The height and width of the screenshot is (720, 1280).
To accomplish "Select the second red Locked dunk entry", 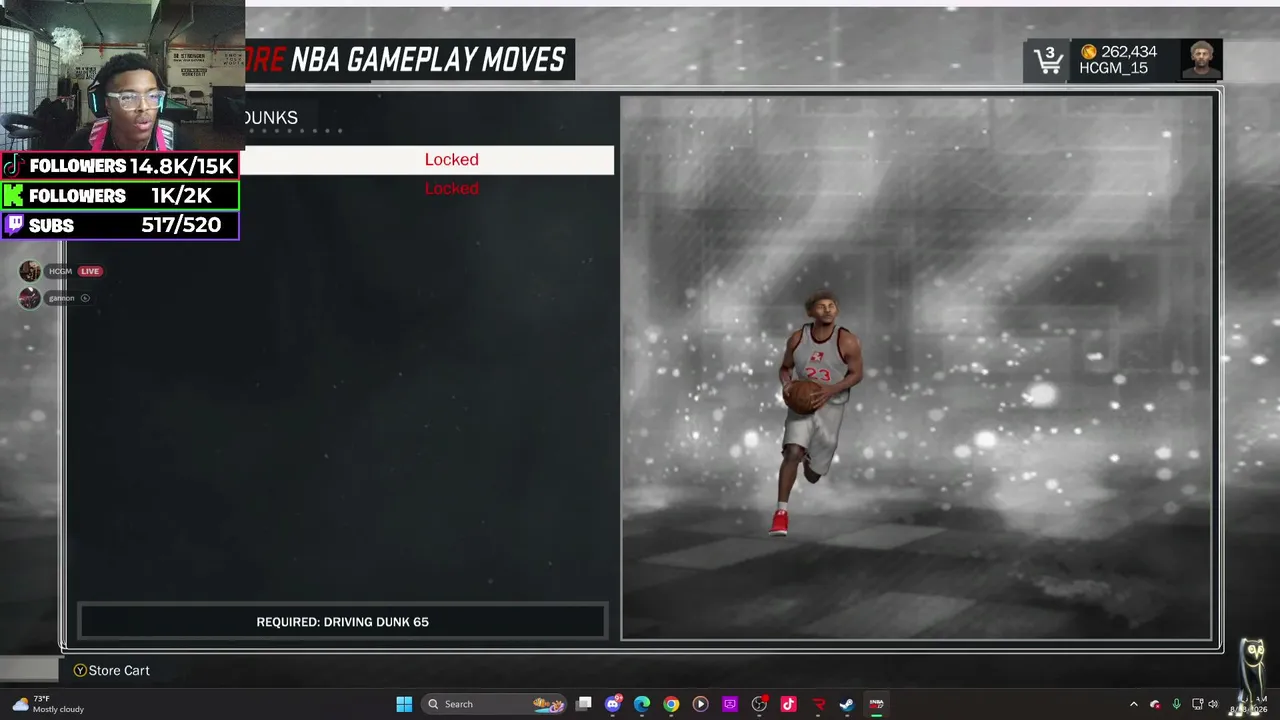I will [451, 188].
